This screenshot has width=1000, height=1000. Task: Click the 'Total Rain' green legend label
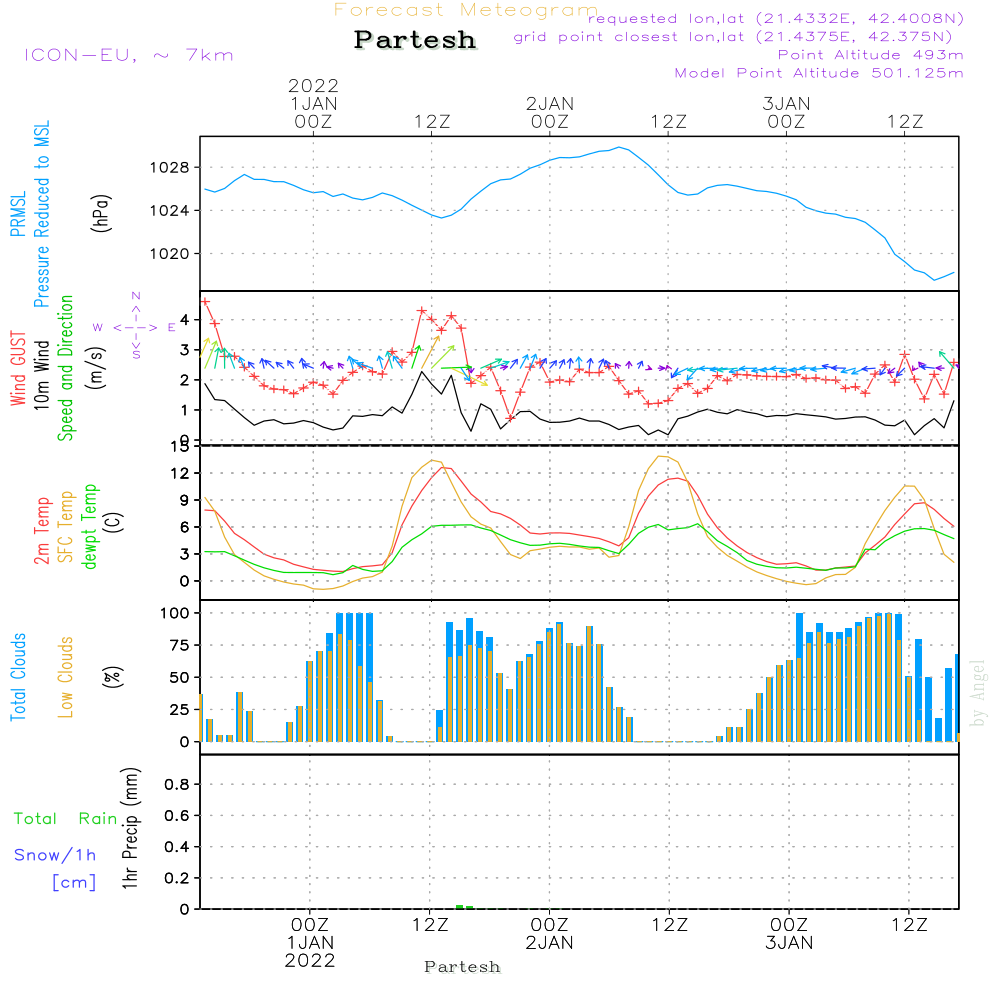click(x=66, y=818)
